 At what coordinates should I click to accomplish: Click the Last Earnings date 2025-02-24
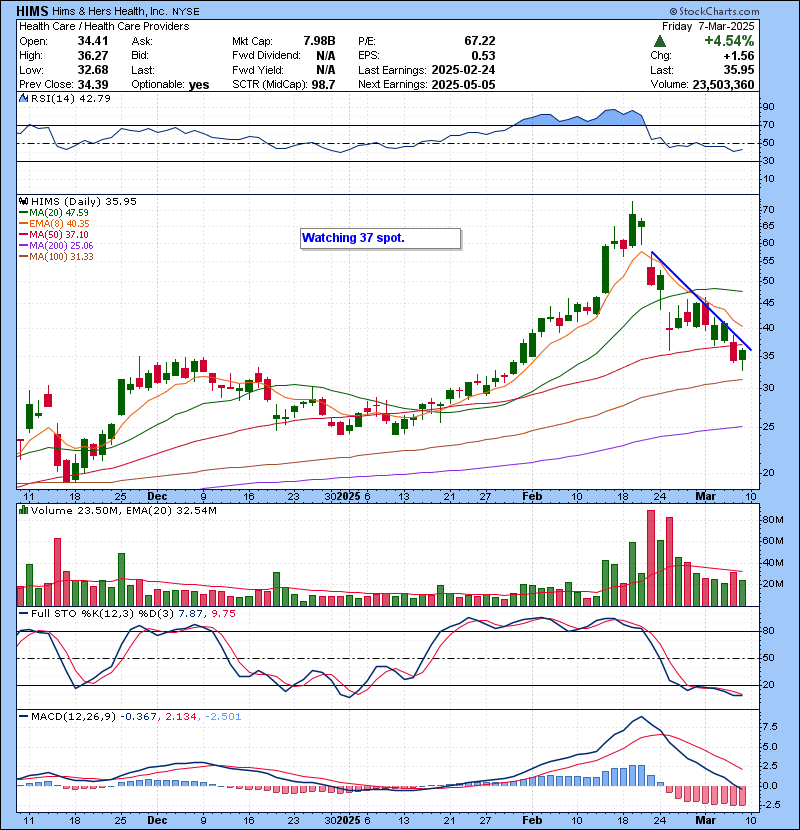463,70
